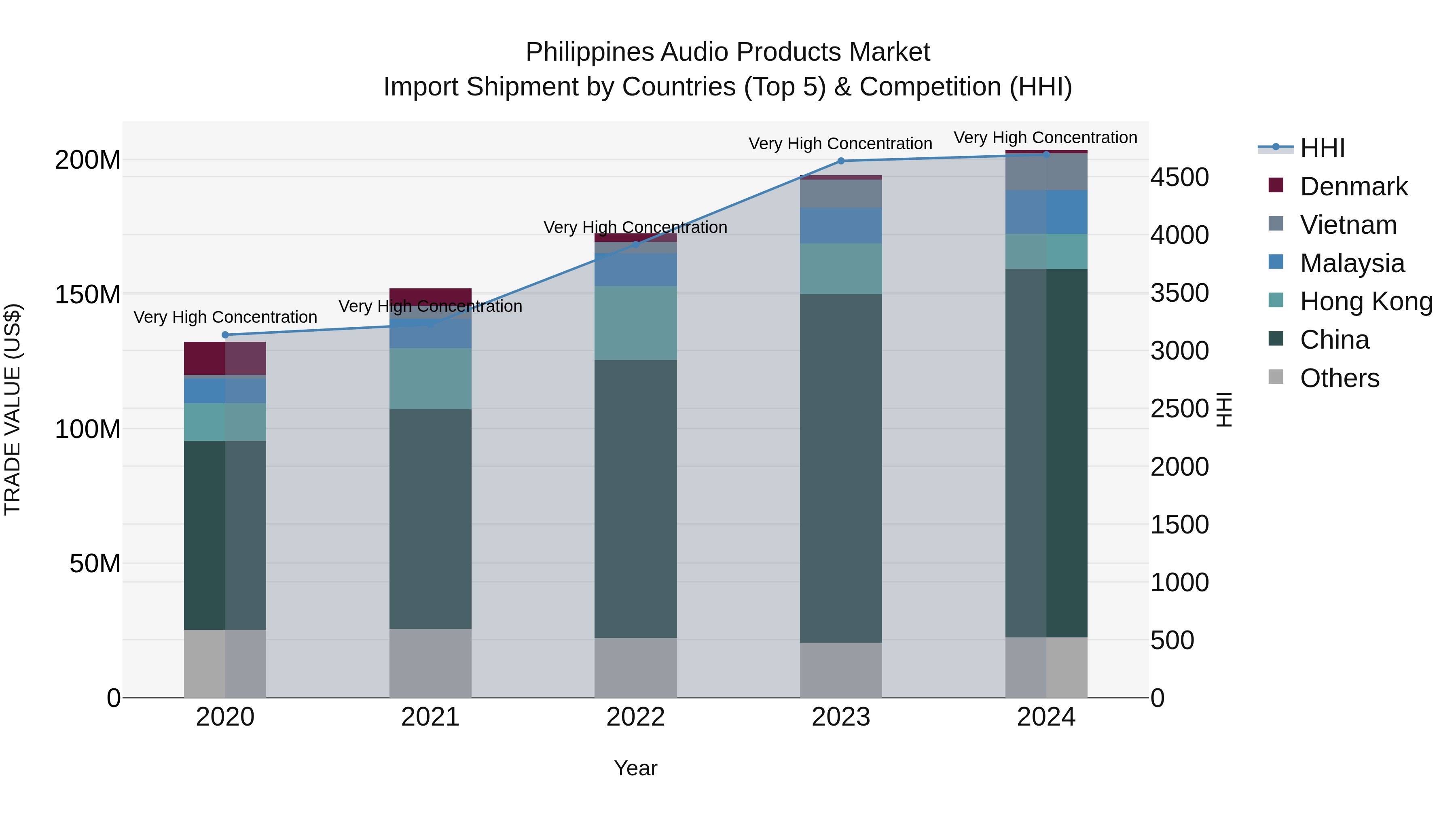The width and height of the screenshot is (1456, 819).
Task: Toggle the Others legend entry
Action: pyautogui.click(x=1324, y=378)
